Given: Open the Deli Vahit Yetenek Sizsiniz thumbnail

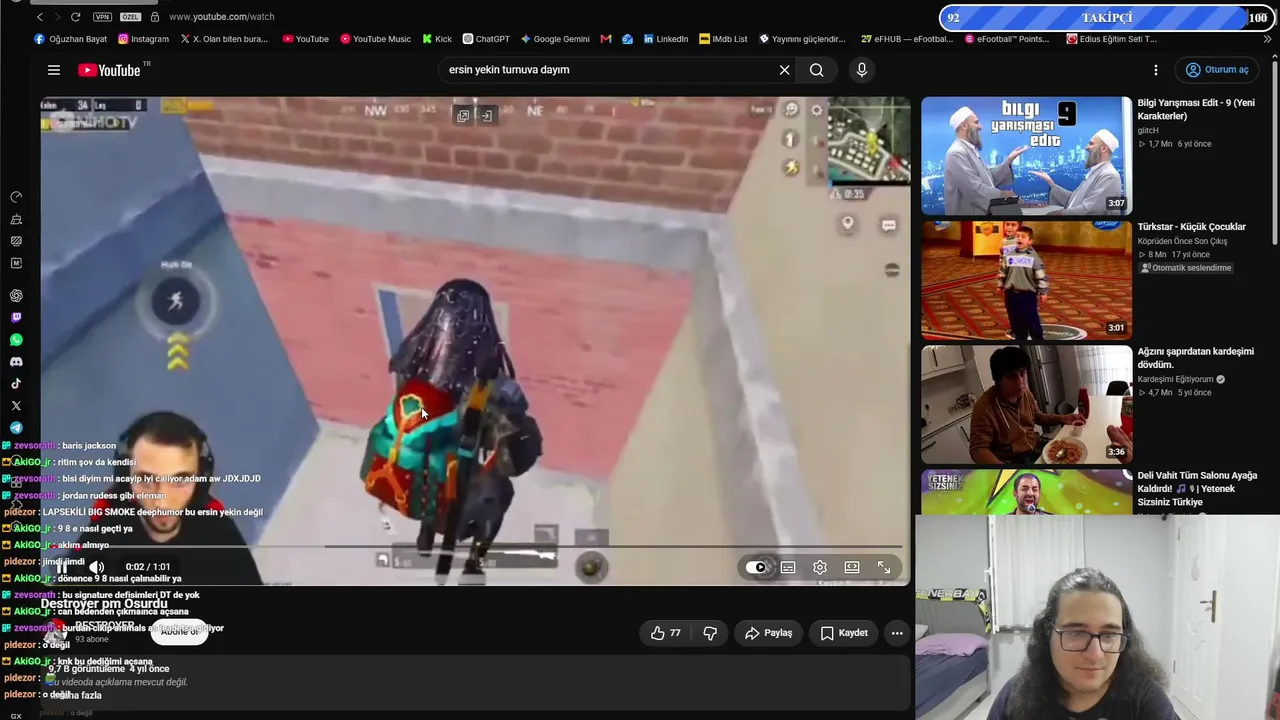Looking at the screenshot, I should tap(1026, 492).
